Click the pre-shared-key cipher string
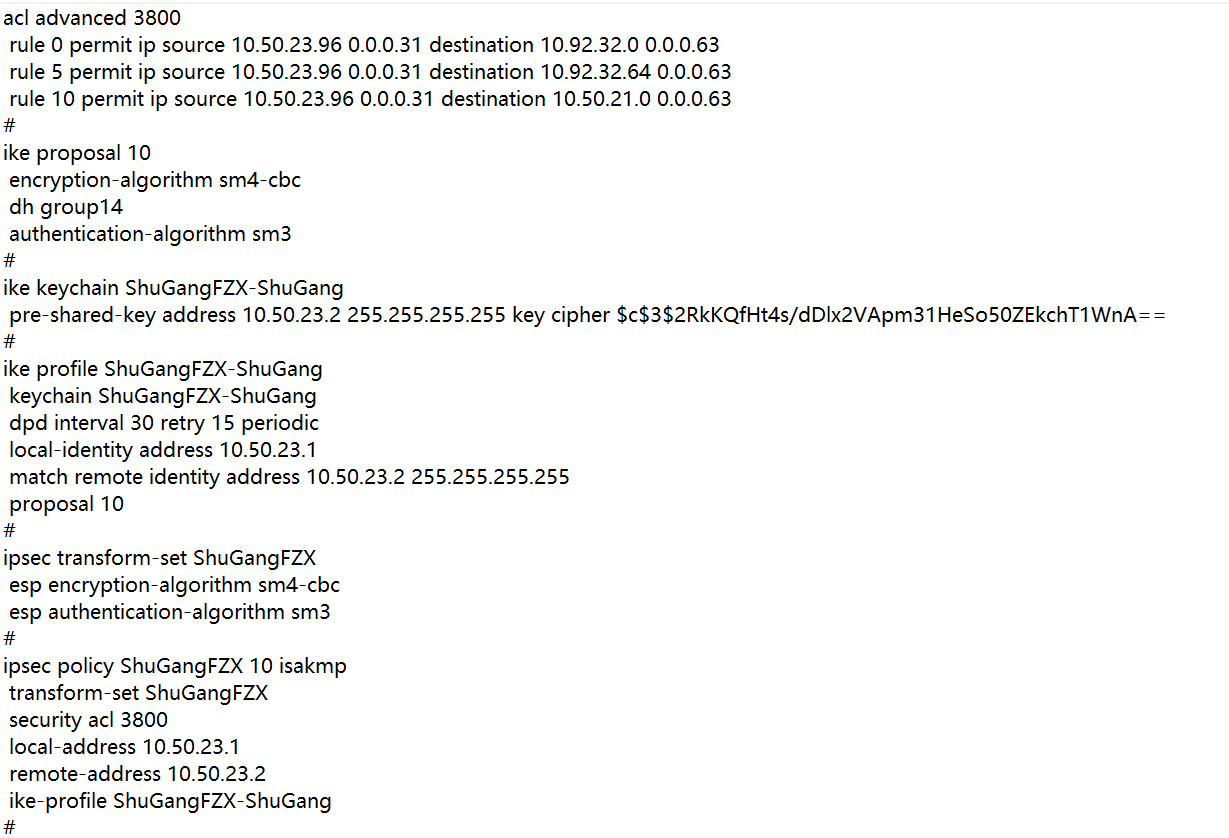The width and height of the screenshot is (1229, 838). [x=890, y=315]
